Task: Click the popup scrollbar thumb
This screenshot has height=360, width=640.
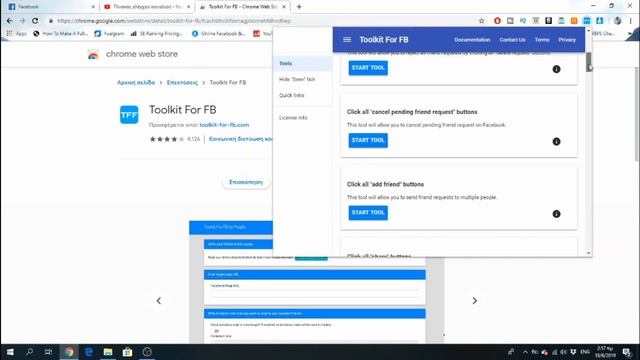Action: click(x=589, y=62)
